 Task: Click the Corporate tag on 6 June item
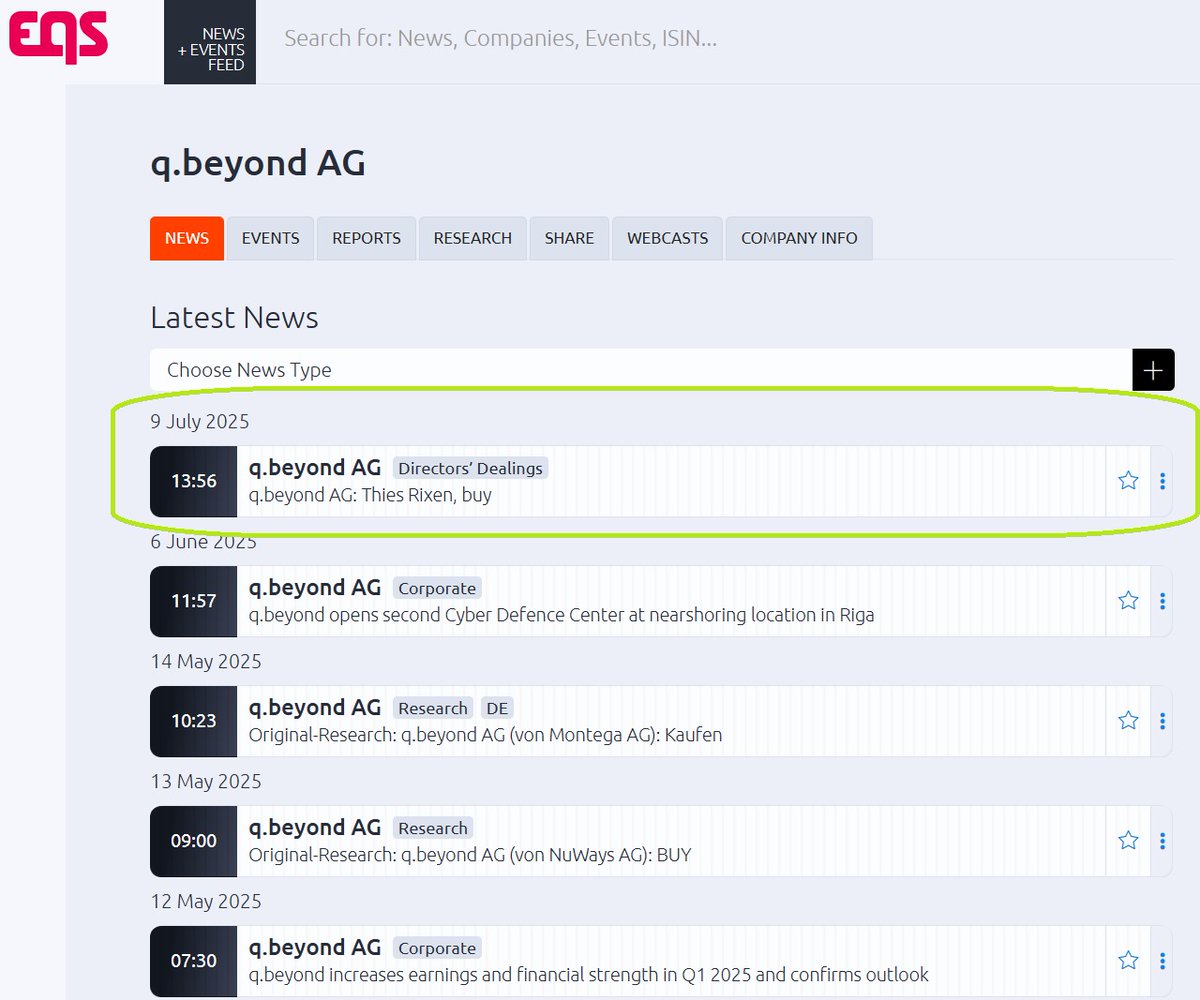click(x=437, y=588)
